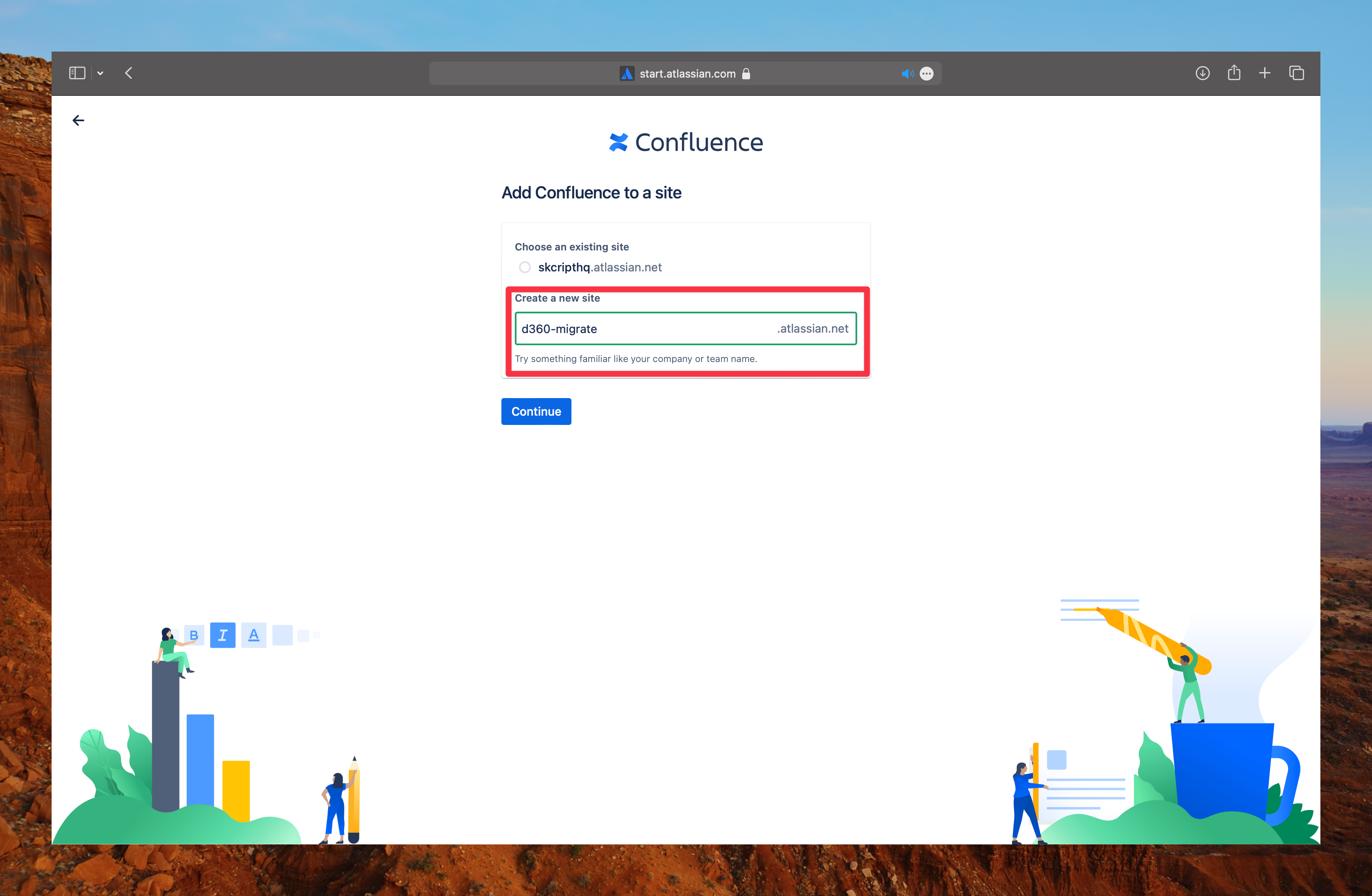Click the skcripthq.atlassian.net site label
Screen dimensions: 1372x896
pos(600,267)
